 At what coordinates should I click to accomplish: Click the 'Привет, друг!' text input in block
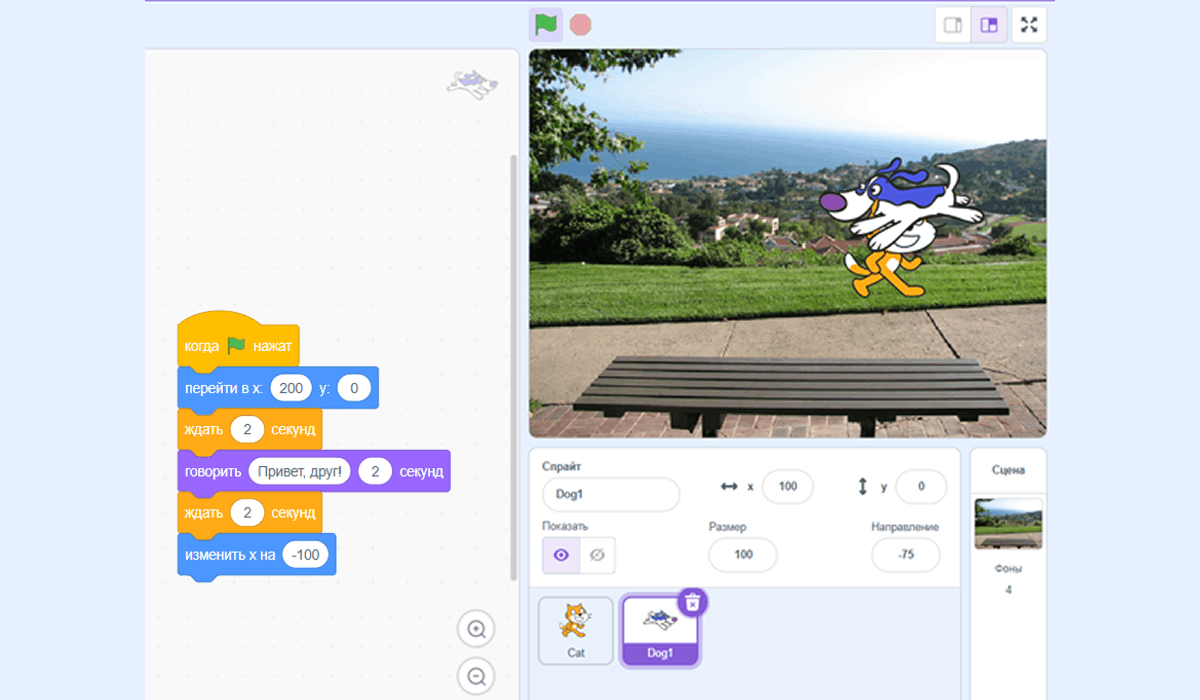(x=300, y=471)
